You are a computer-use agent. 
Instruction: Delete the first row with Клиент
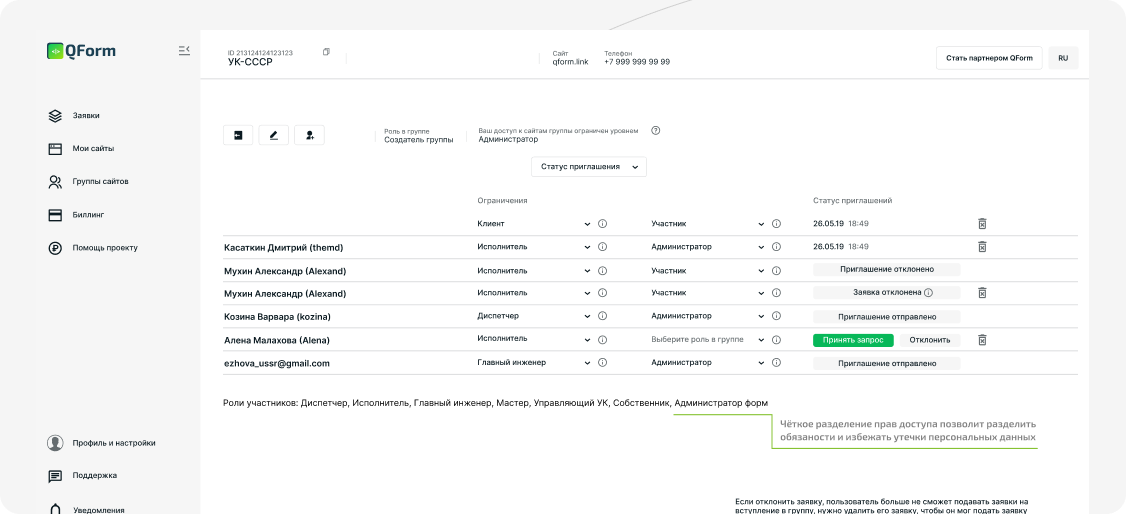[982, 224]
